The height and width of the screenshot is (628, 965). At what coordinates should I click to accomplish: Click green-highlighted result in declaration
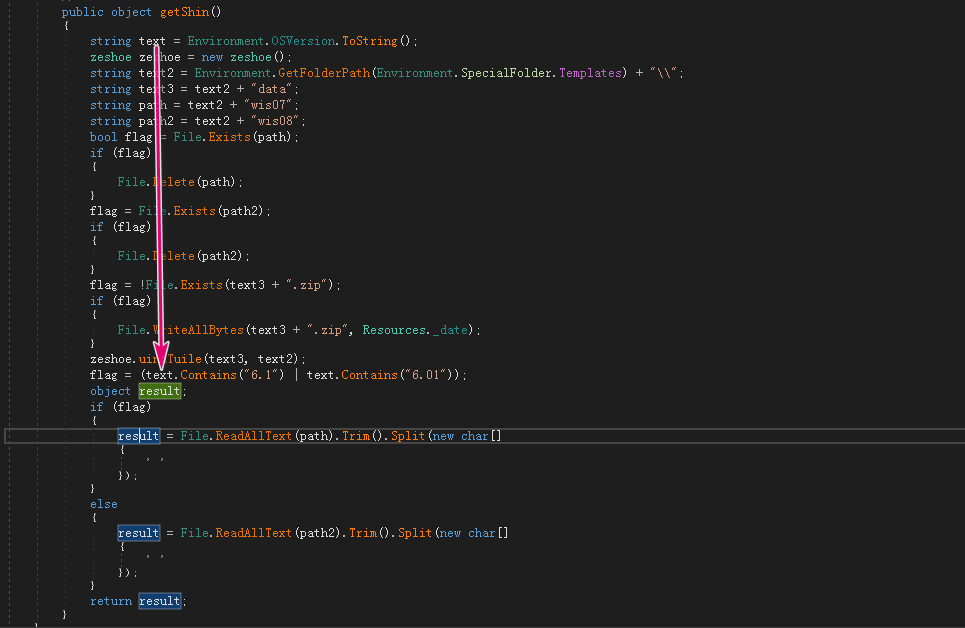(x=159, y=391)
